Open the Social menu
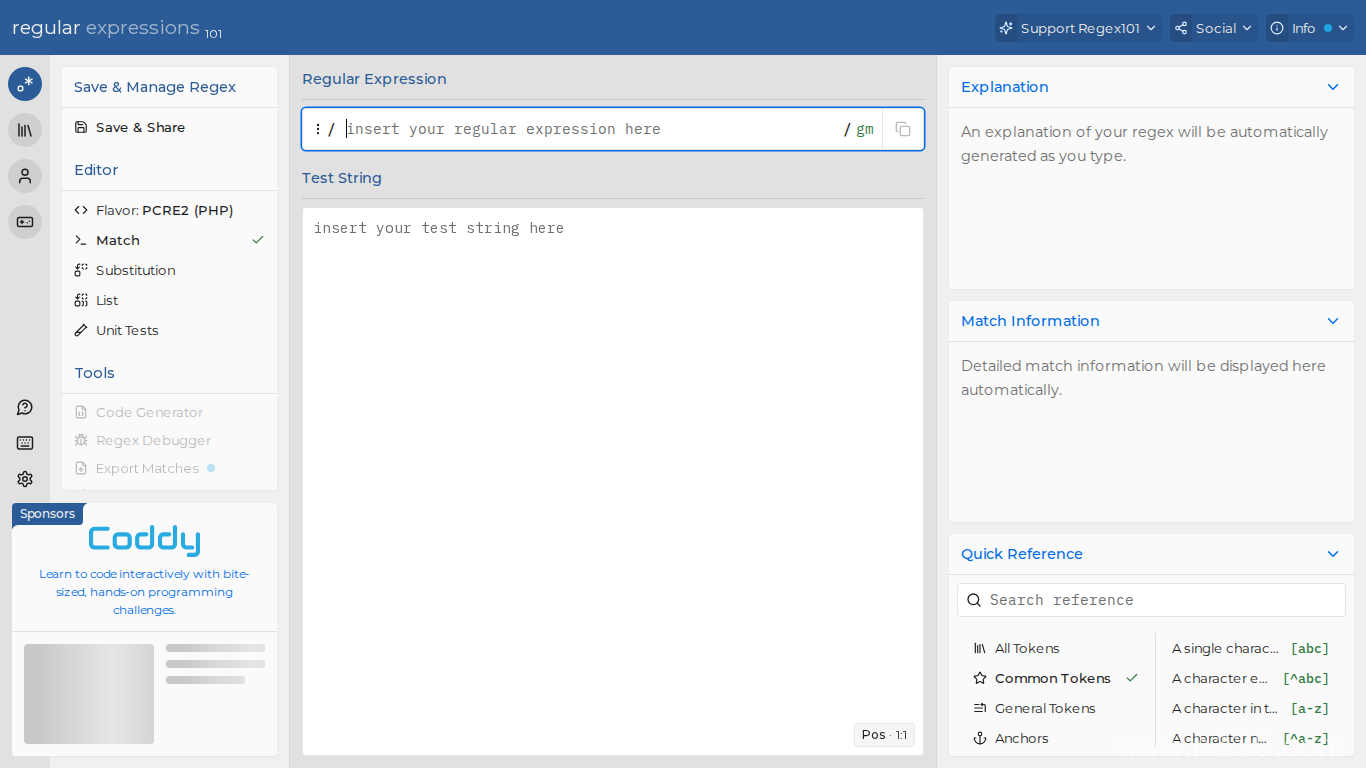Screen dimensions: 1366x768 [x=1214, y=28]
